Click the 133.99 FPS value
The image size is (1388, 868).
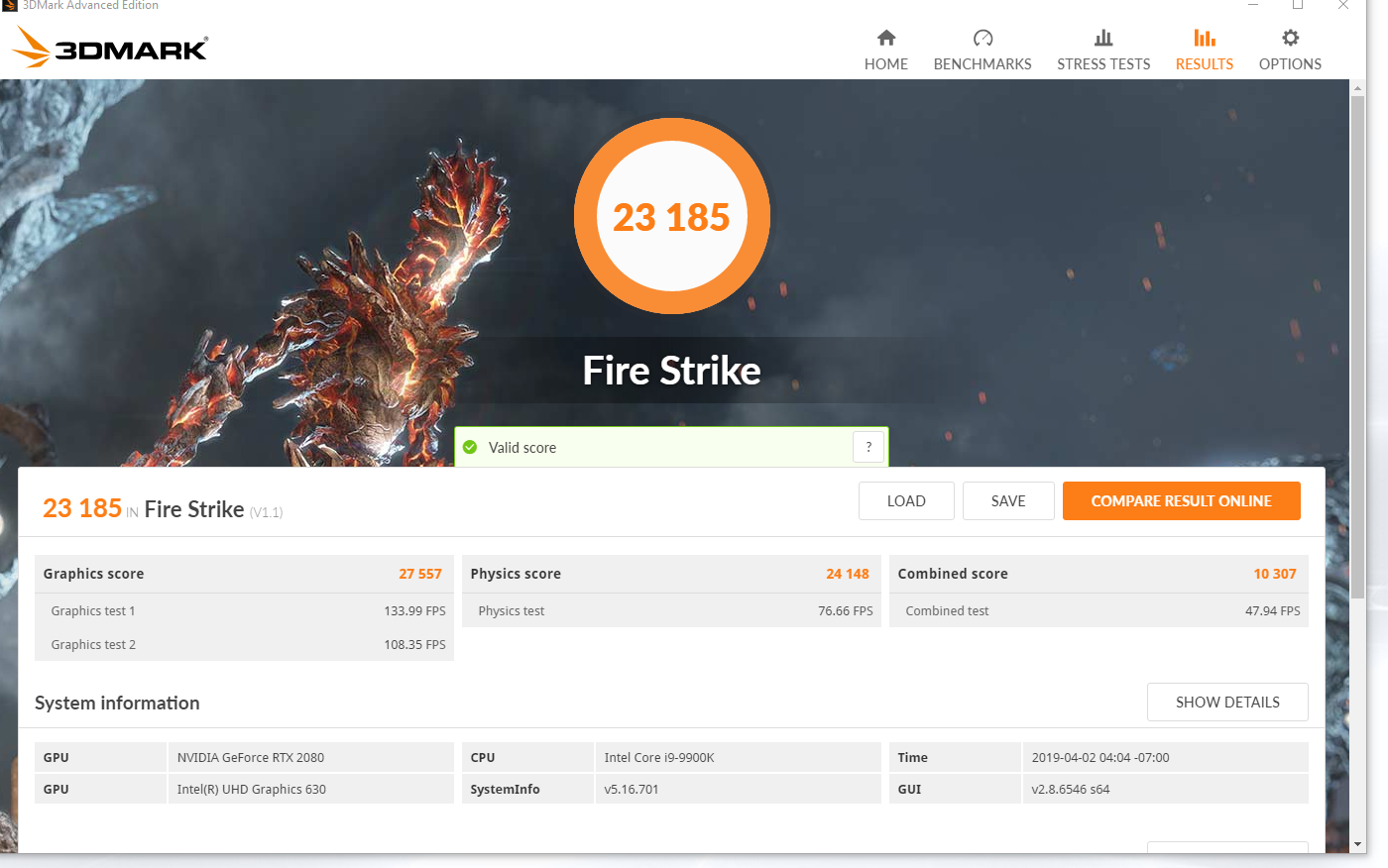click(x=415, y=611)
